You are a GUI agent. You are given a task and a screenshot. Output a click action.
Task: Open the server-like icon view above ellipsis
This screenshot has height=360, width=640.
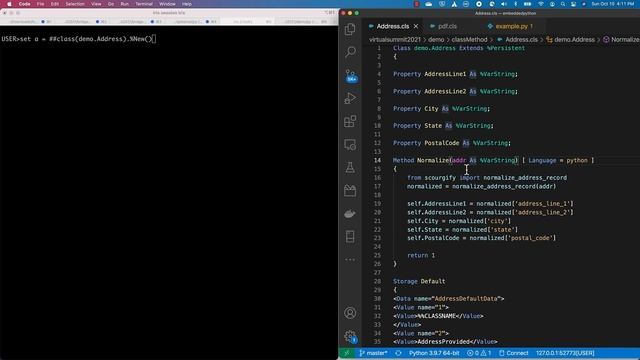click(350, 236)
